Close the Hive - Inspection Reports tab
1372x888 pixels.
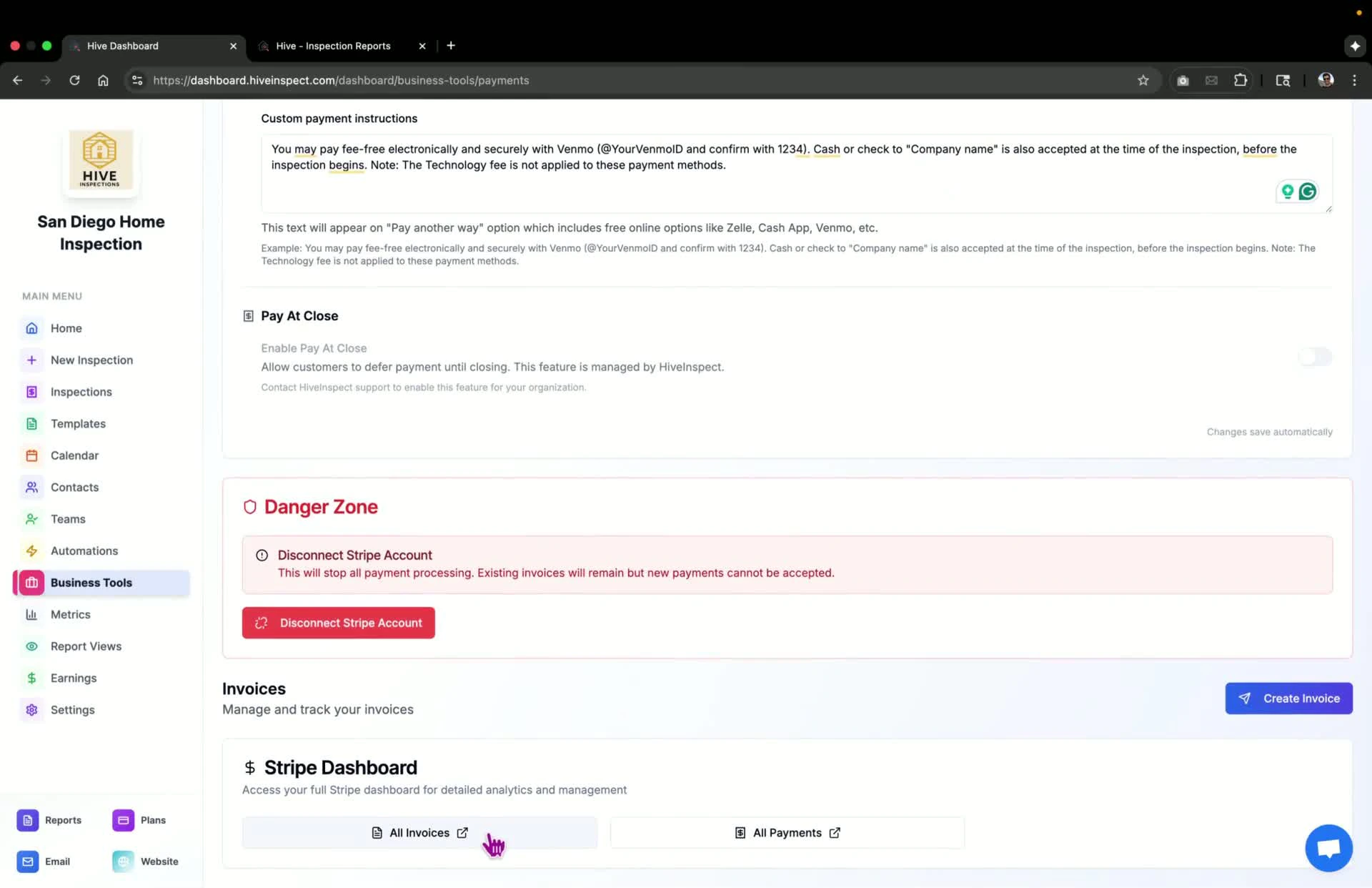pos(422,46)
